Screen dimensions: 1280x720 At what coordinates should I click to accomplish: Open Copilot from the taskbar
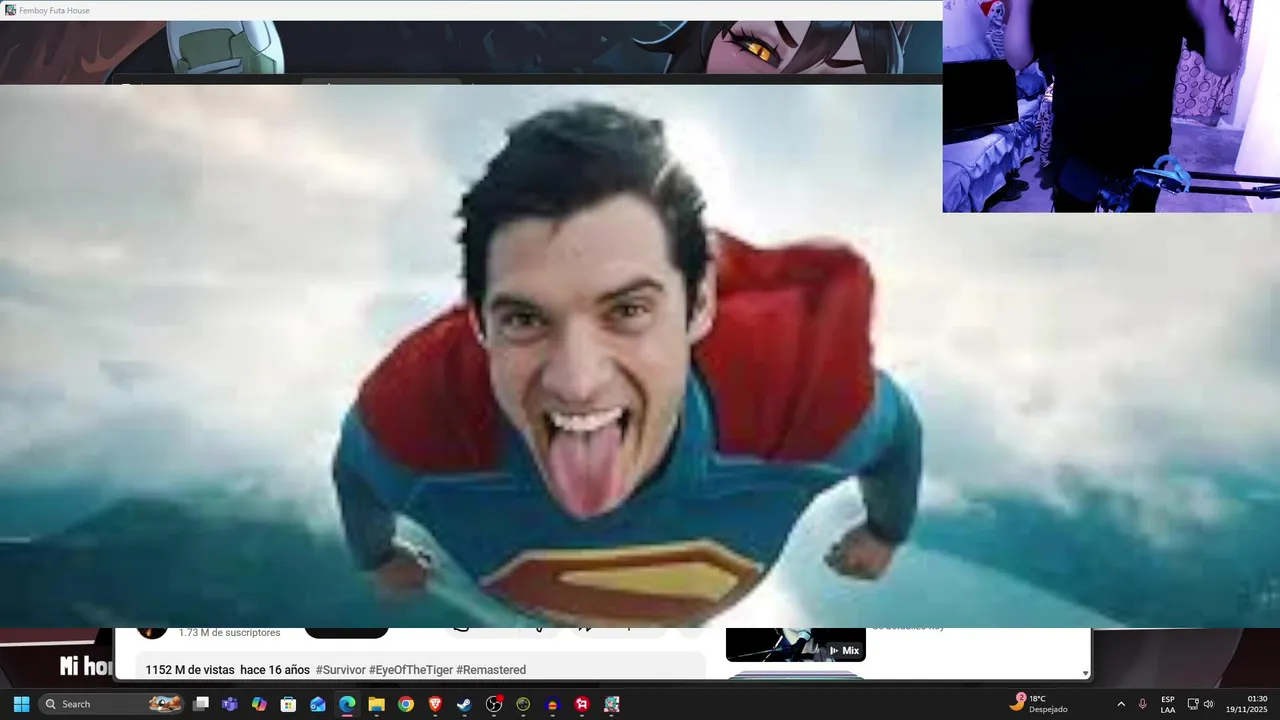point(259,704)
